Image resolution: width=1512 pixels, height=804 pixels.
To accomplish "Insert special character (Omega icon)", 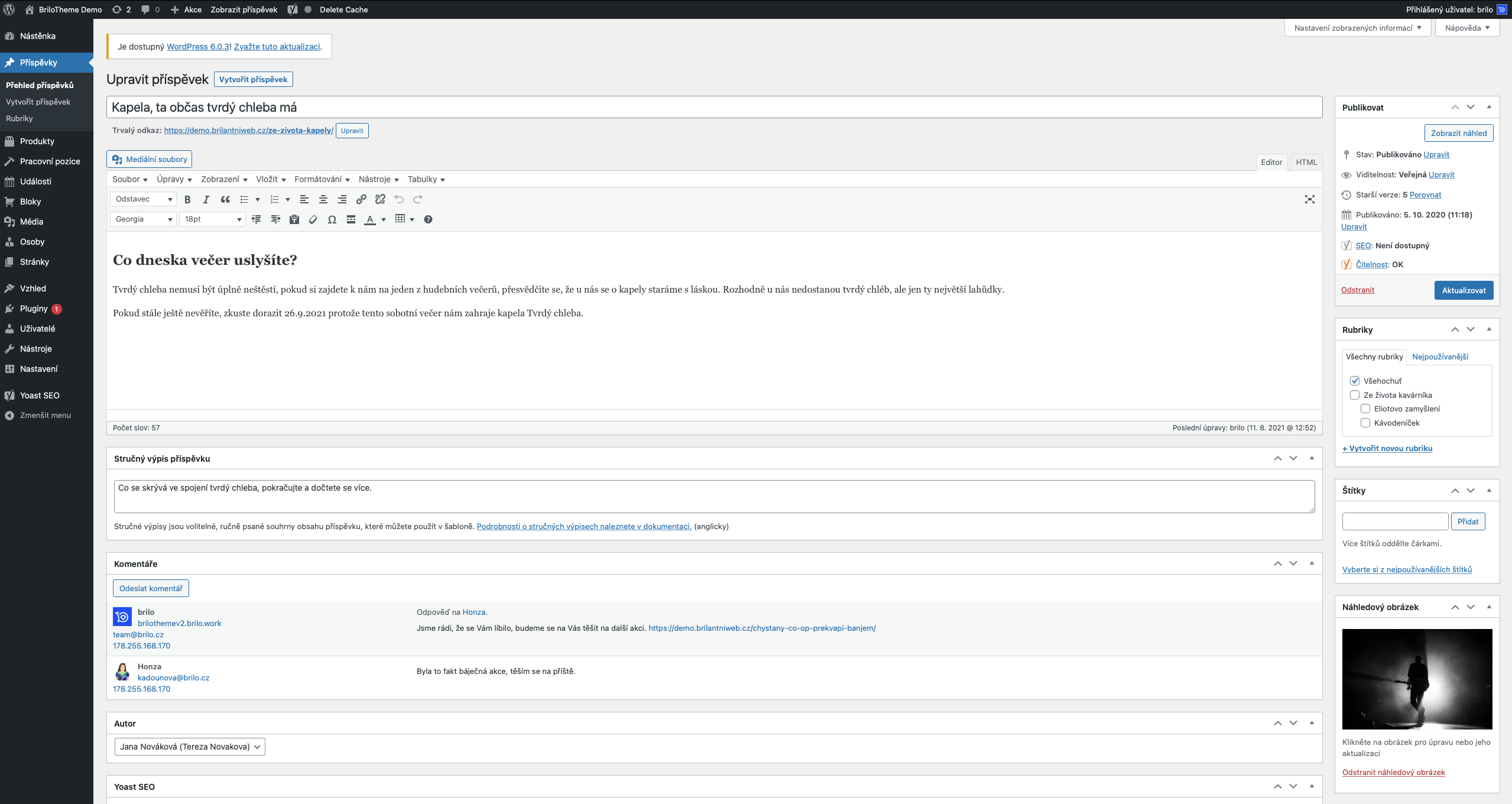I will [332, 219].
